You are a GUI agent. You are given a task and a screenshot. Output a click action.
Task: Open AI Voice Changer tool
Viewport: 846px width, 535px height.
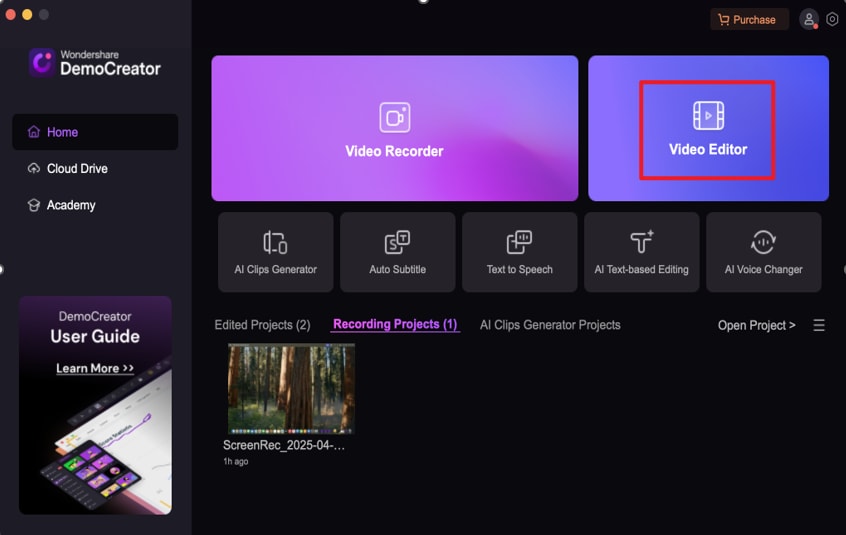(x=763, y=252)
